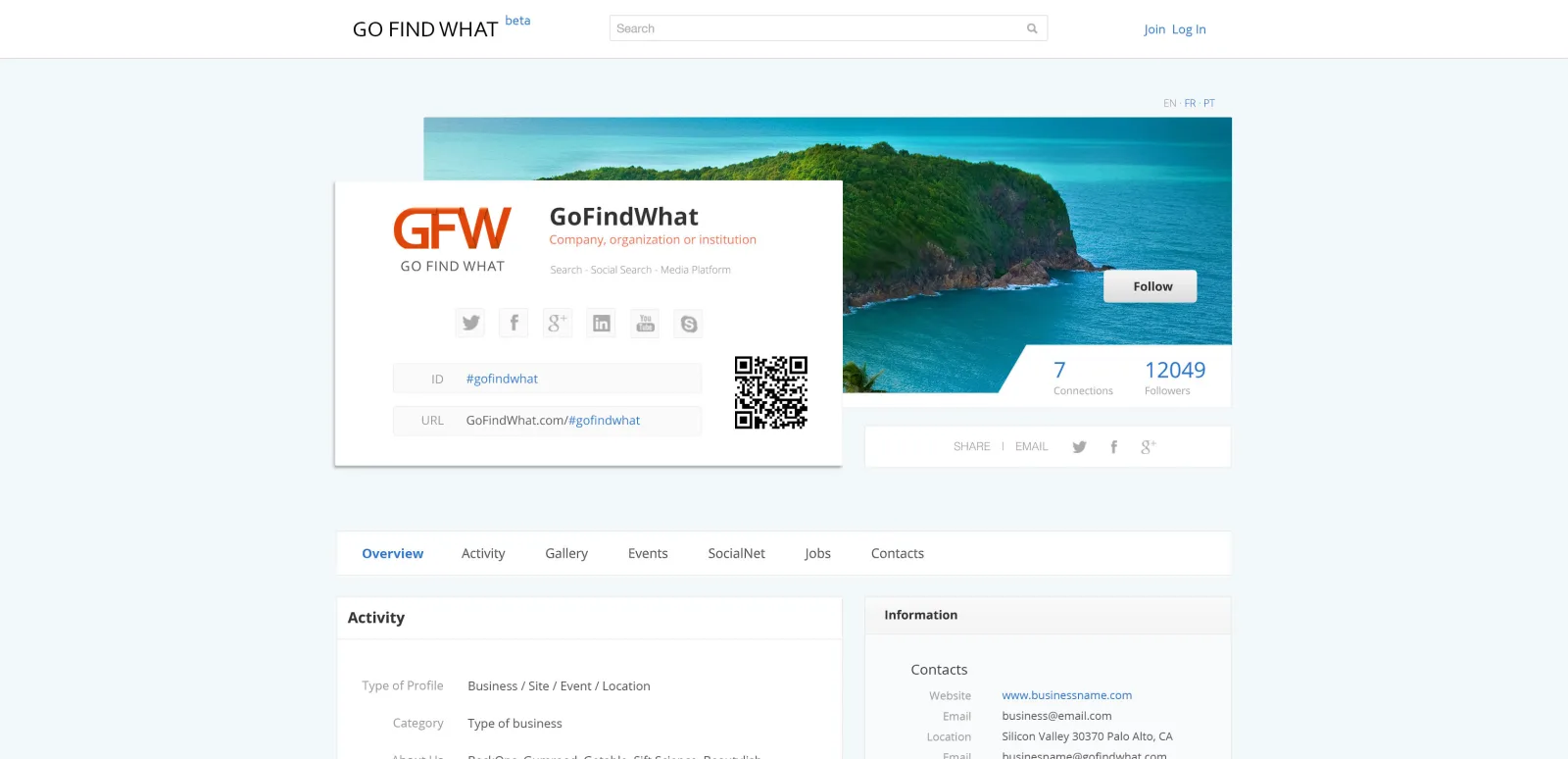Switch to the Activity tab
The image size is (1568, 759).
click(483, 553)
